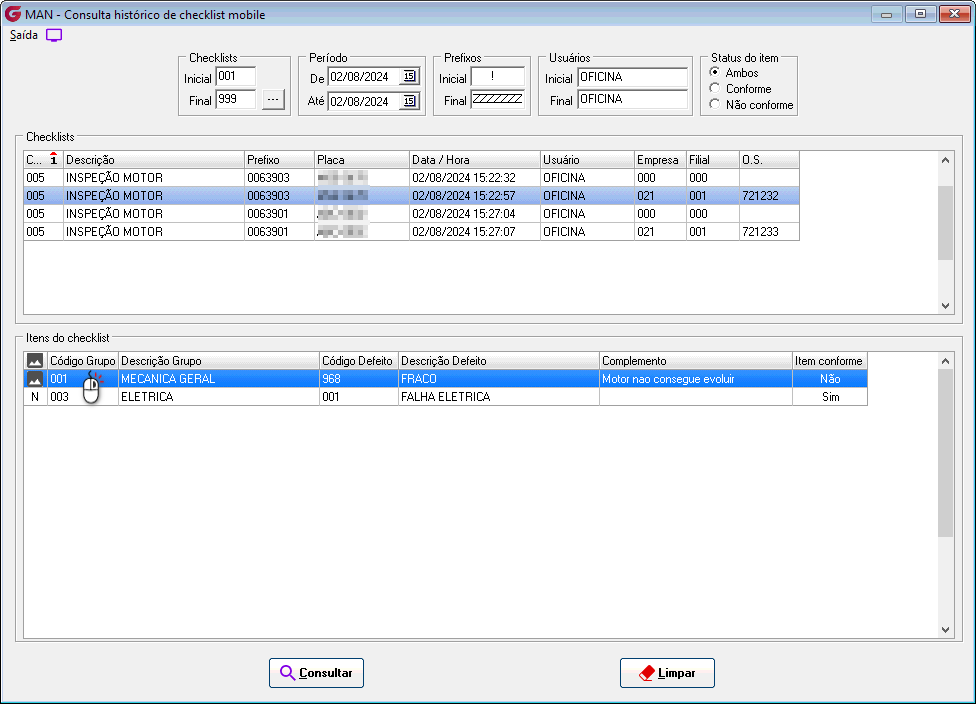The height and width of the screenshot is (704, 976).
Task: Click the Código Grupo column header
Action: pos(83,361)
